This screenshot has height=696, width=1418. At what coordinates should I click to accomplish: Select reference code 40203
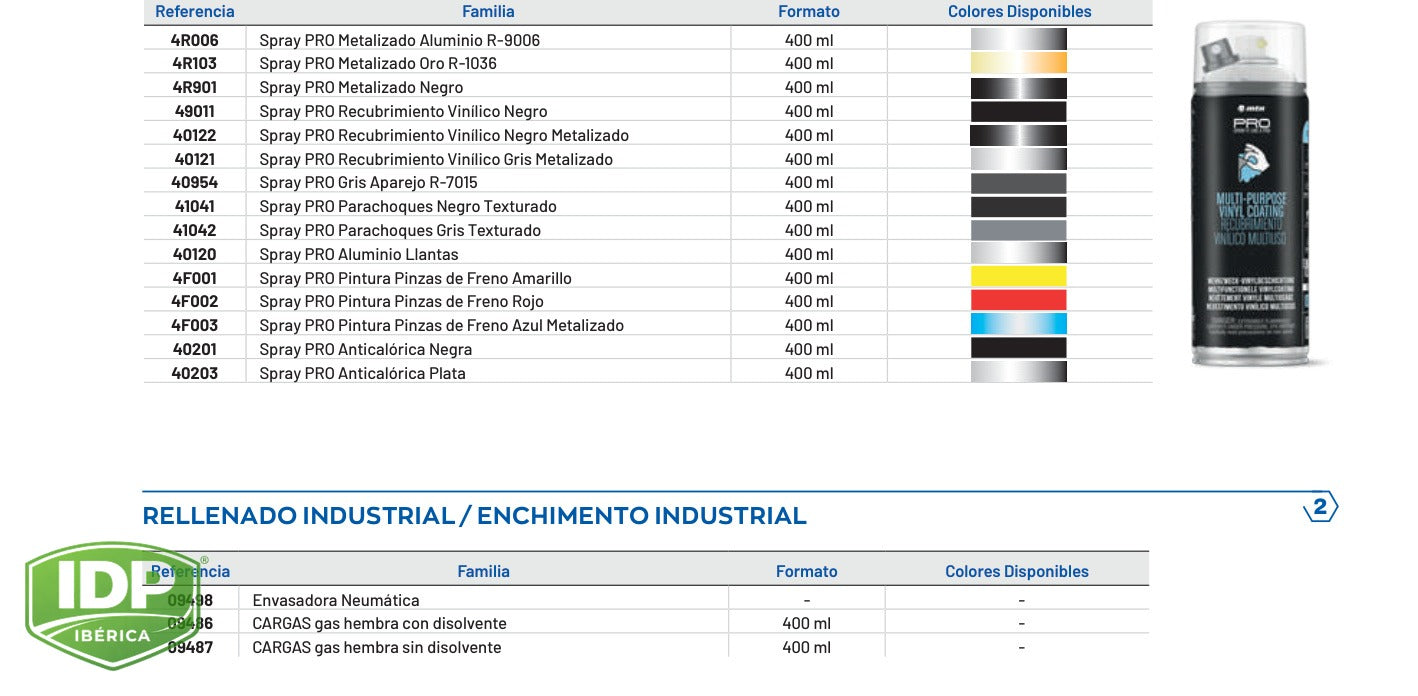coord(195,373)
